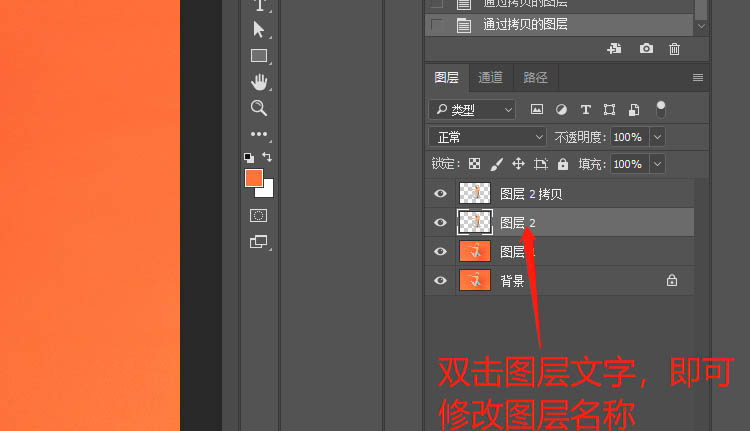The height and width of the screenshot is (431, 750).
Task: Enable Quick Mask mode icon
Action: (x=259, y=215)
